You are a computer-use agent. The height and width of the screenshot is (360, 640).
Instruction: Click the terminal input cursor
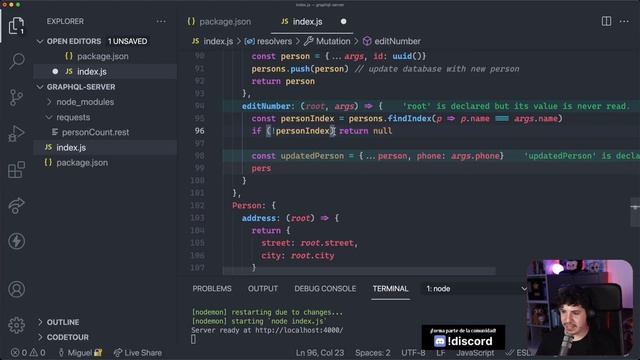pos(193,339)
